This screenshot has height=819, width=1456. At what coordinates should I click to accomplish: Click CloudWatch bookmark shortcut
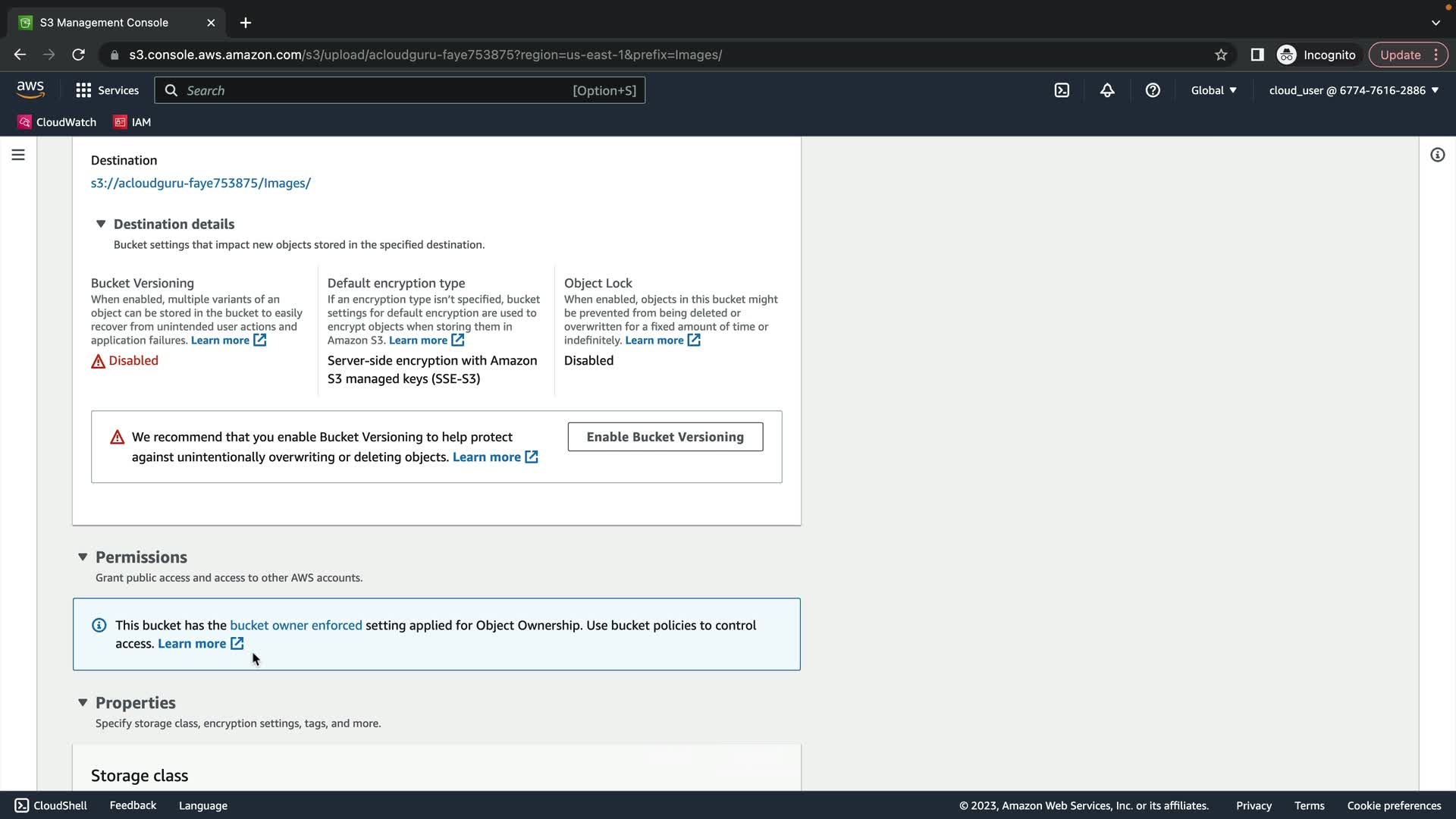pos(58,122)
